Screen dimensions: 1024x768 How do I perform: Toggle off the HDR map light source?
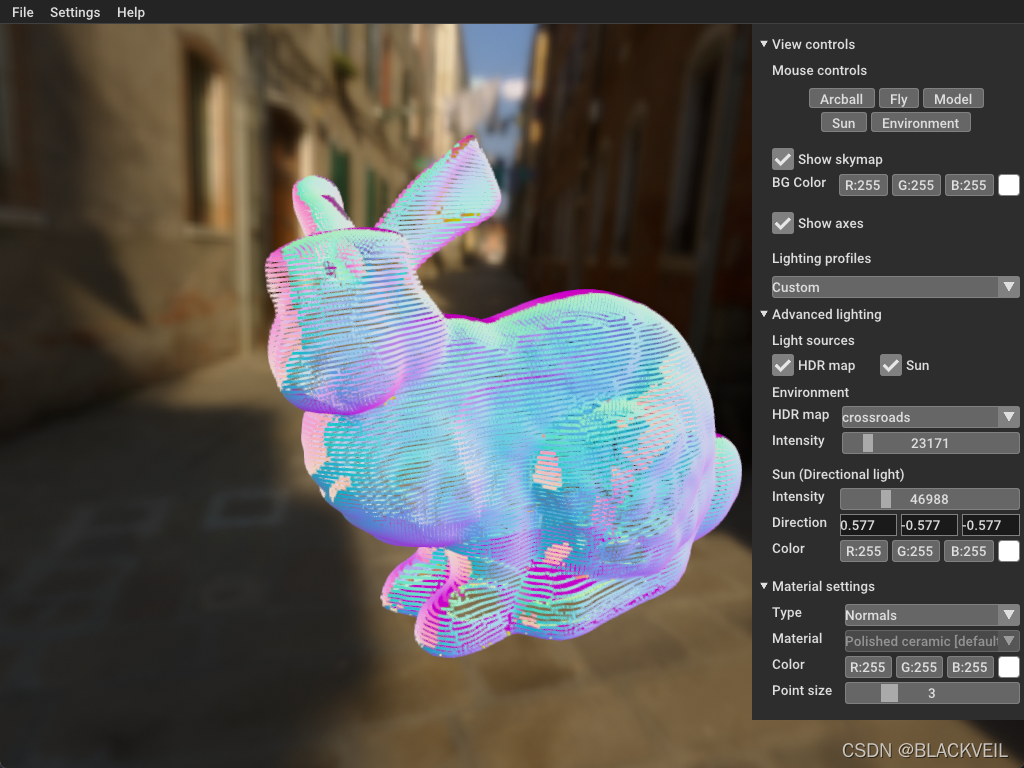click(782, 365)
